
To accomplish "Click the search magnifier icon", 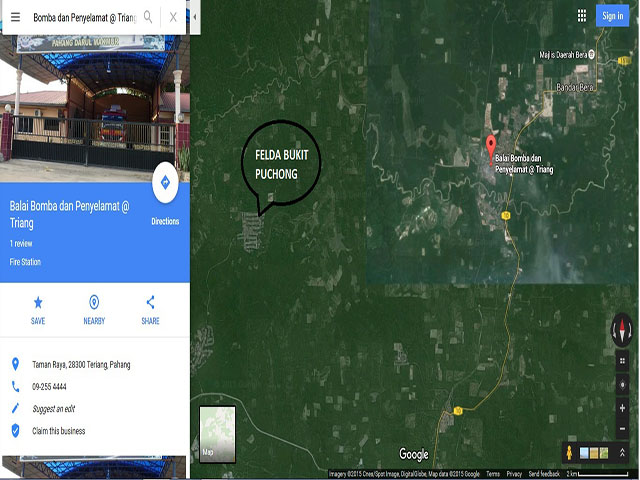I will tap(148, 17).
